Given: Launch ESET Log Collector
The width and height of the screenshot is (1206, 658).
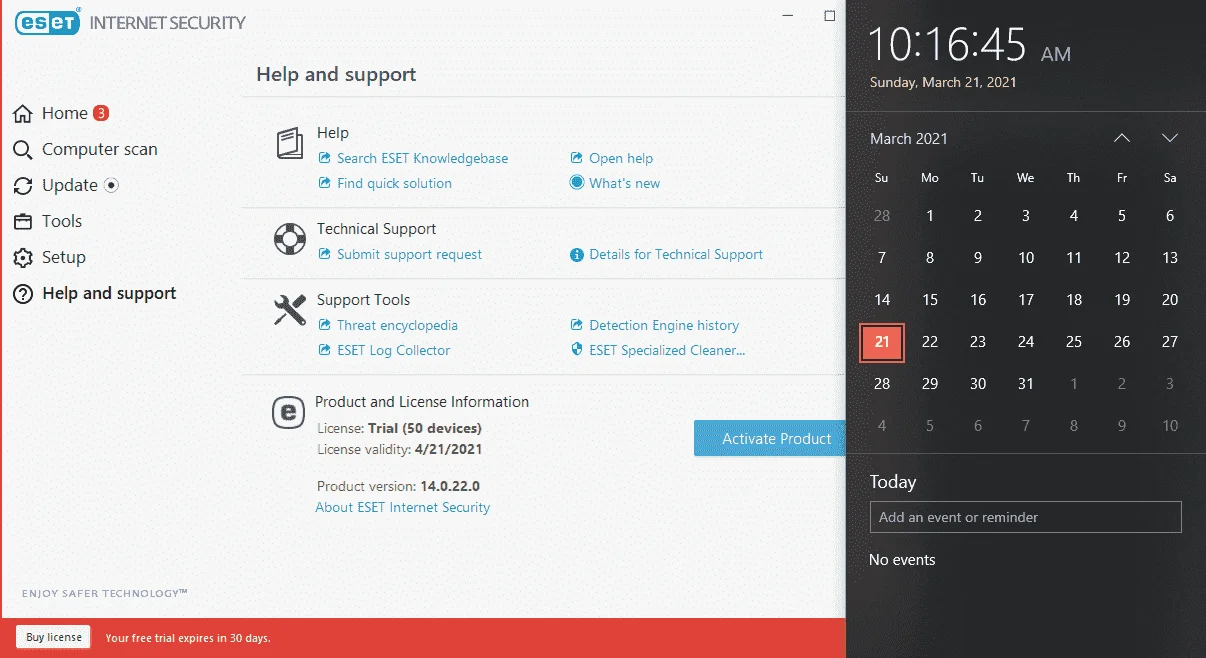Looking at the screenshot, I should point(394,350).
